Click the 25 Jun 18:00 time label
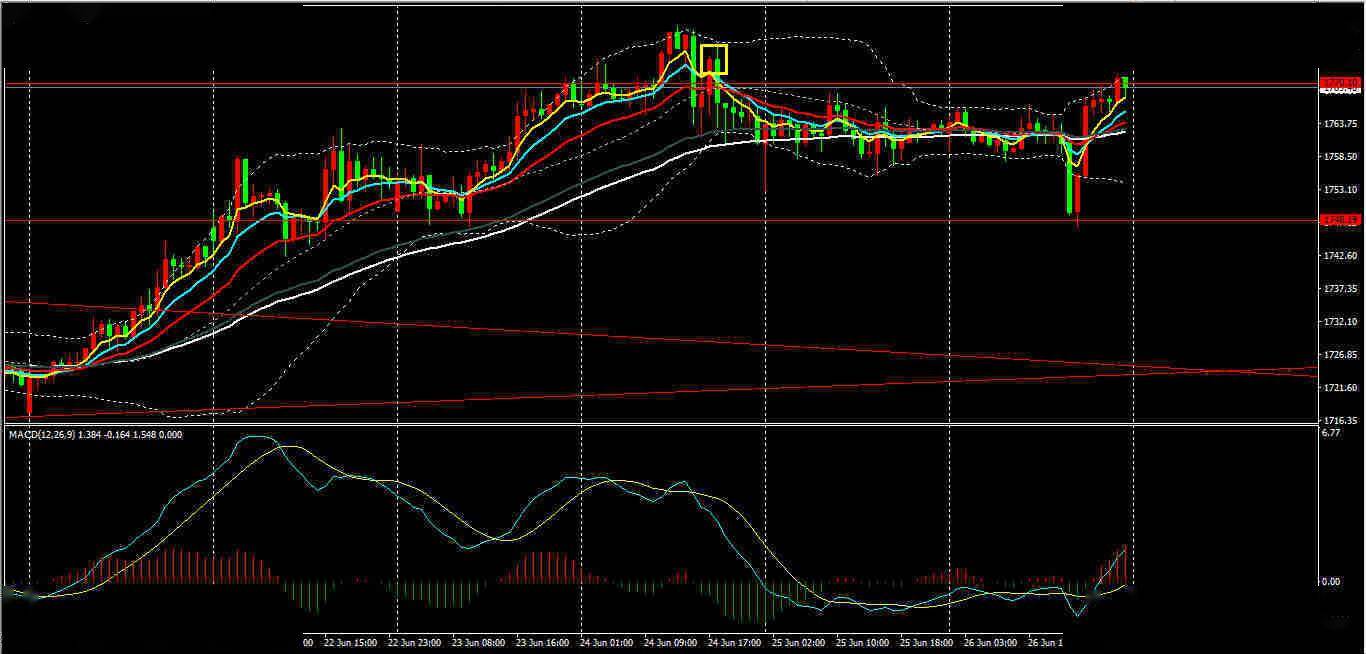 click(927, 643)
